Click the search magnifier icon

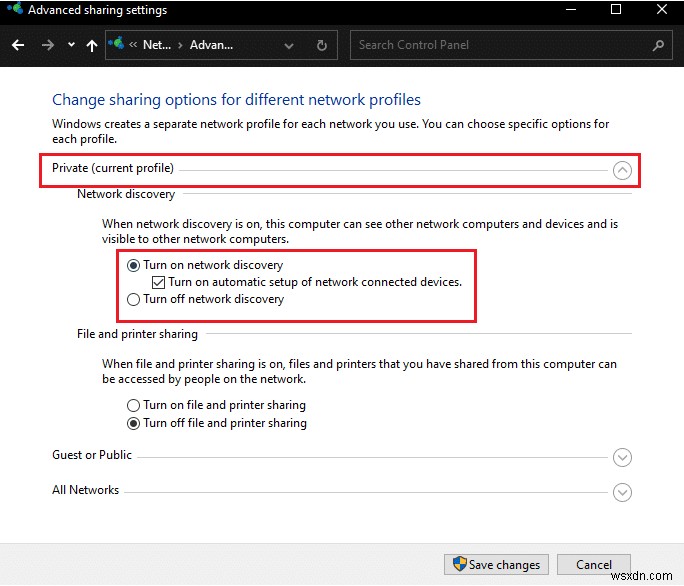[658, 45]
